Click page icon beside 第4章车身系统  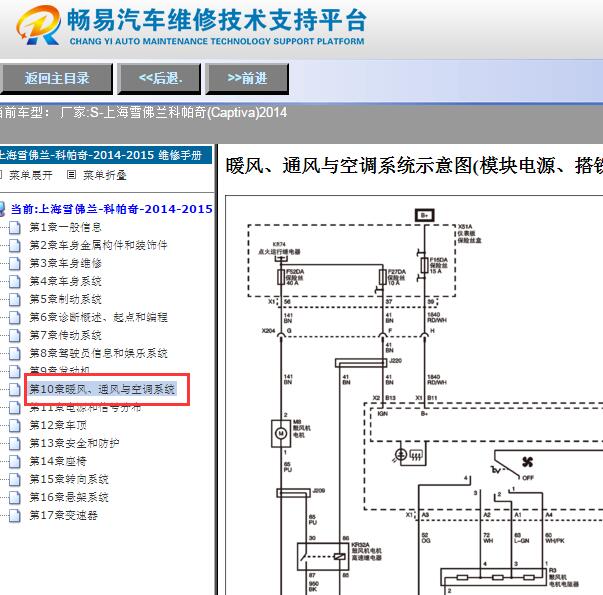click(x=15, y=282)
